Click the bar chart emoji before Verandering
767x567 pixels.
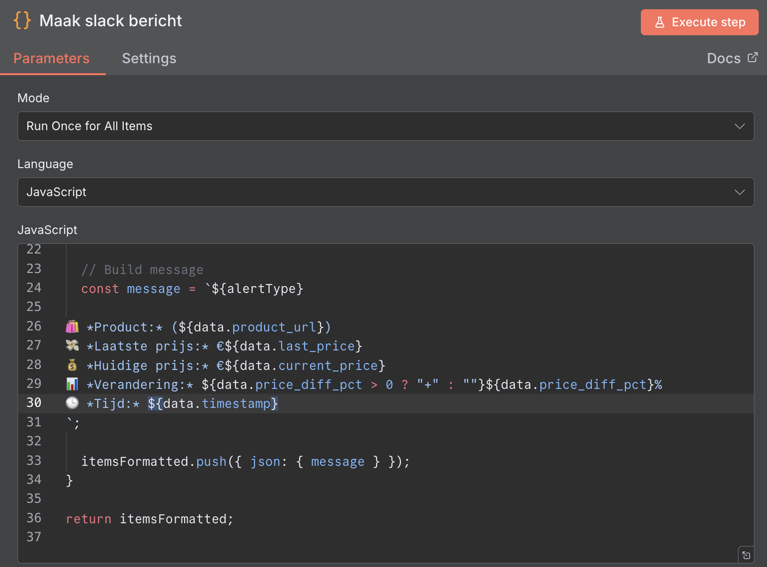tap(72, 384)
